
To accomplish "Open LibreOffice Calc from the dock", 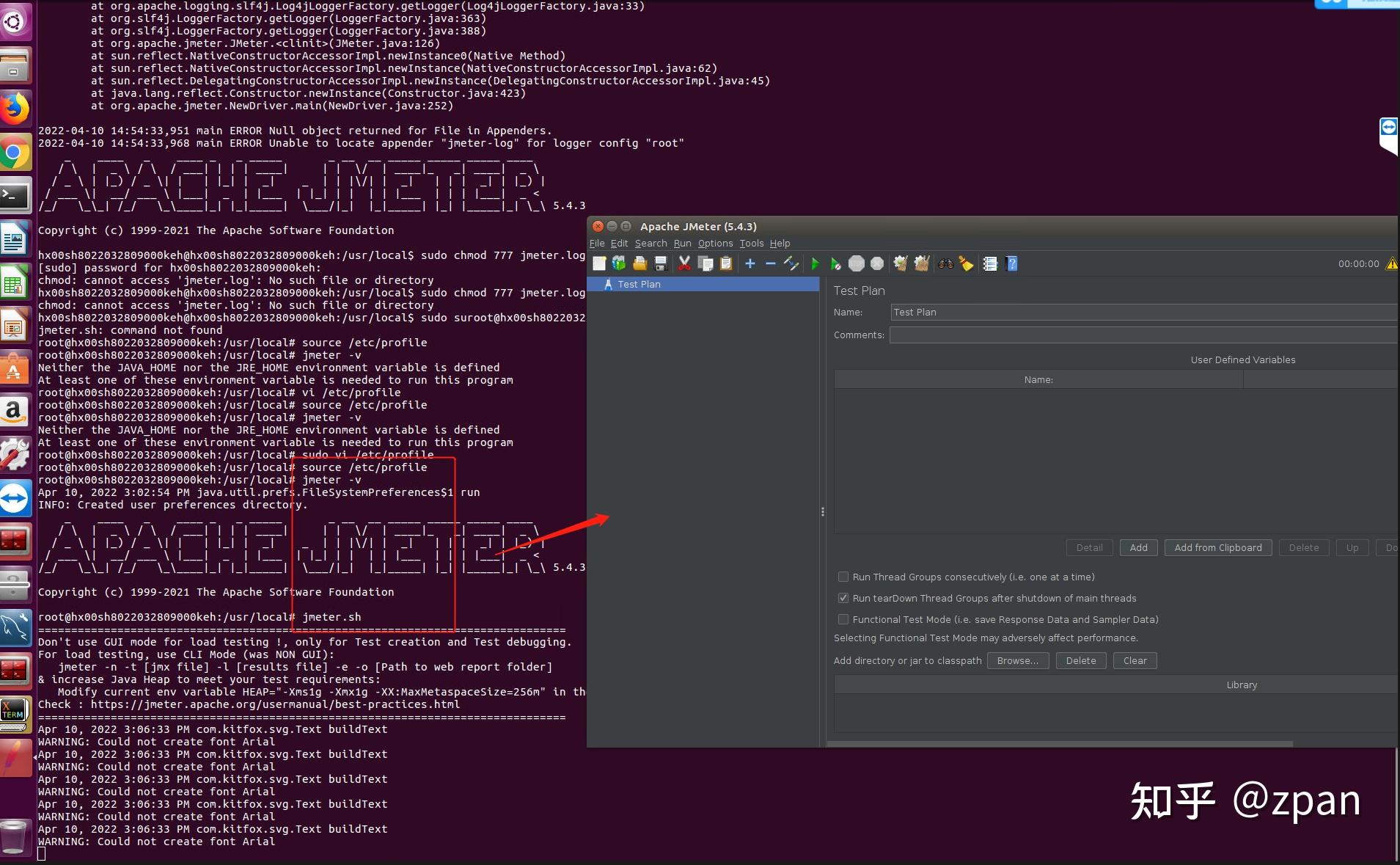I will coord(15,282).
